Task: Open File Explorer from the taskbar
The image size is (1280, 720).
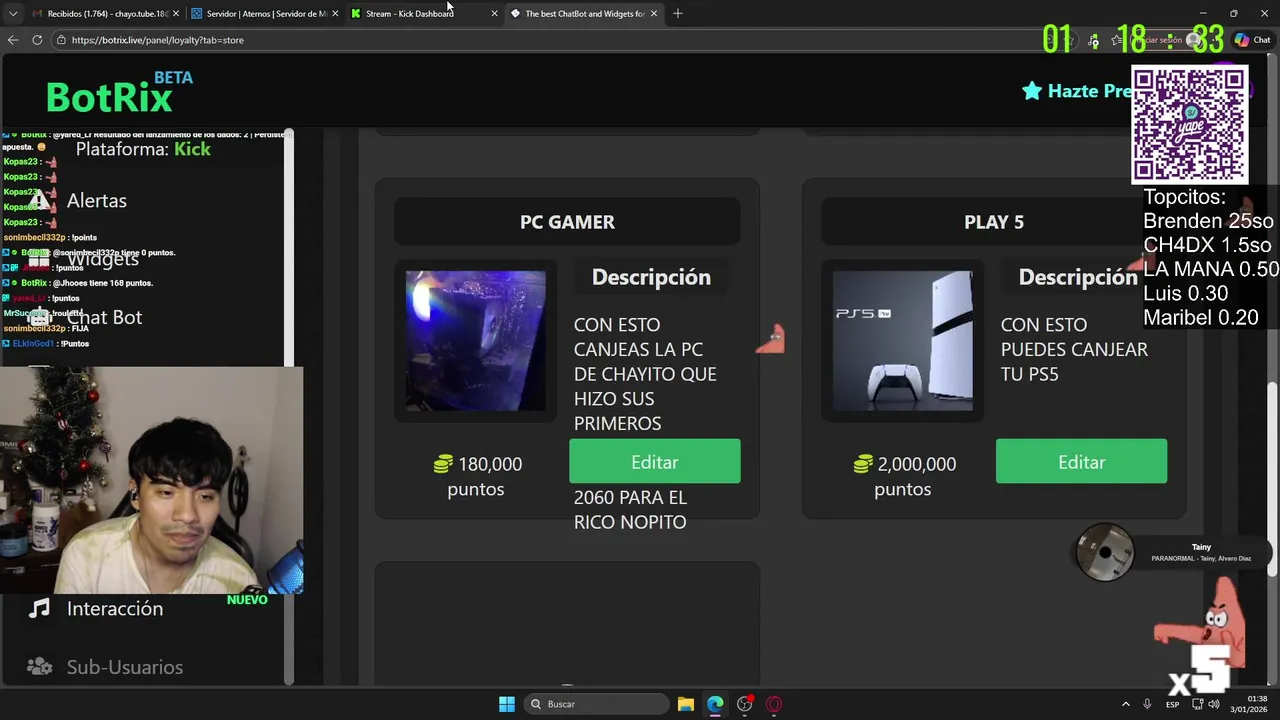Action: click(686, 704)
